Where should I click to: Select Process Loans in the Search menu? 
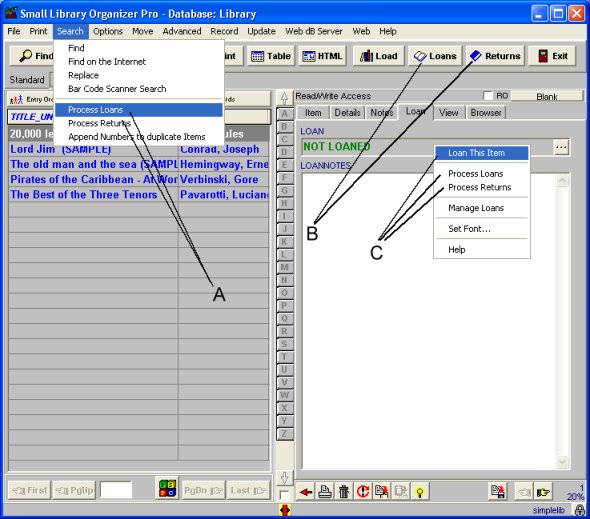(x=138, y=110)
